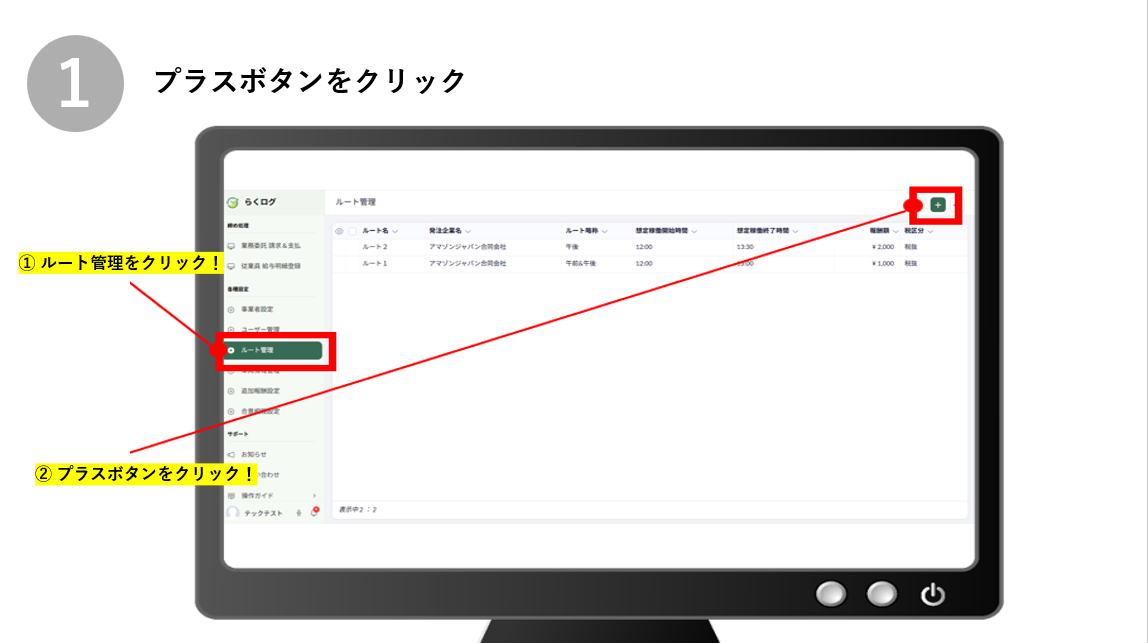Image resolution: width=1148 pixels, height=643 pixels.
Task: Open the 発注企業名 column dropdown arrow
Action: pyautogui.click(x=468, y=231)
